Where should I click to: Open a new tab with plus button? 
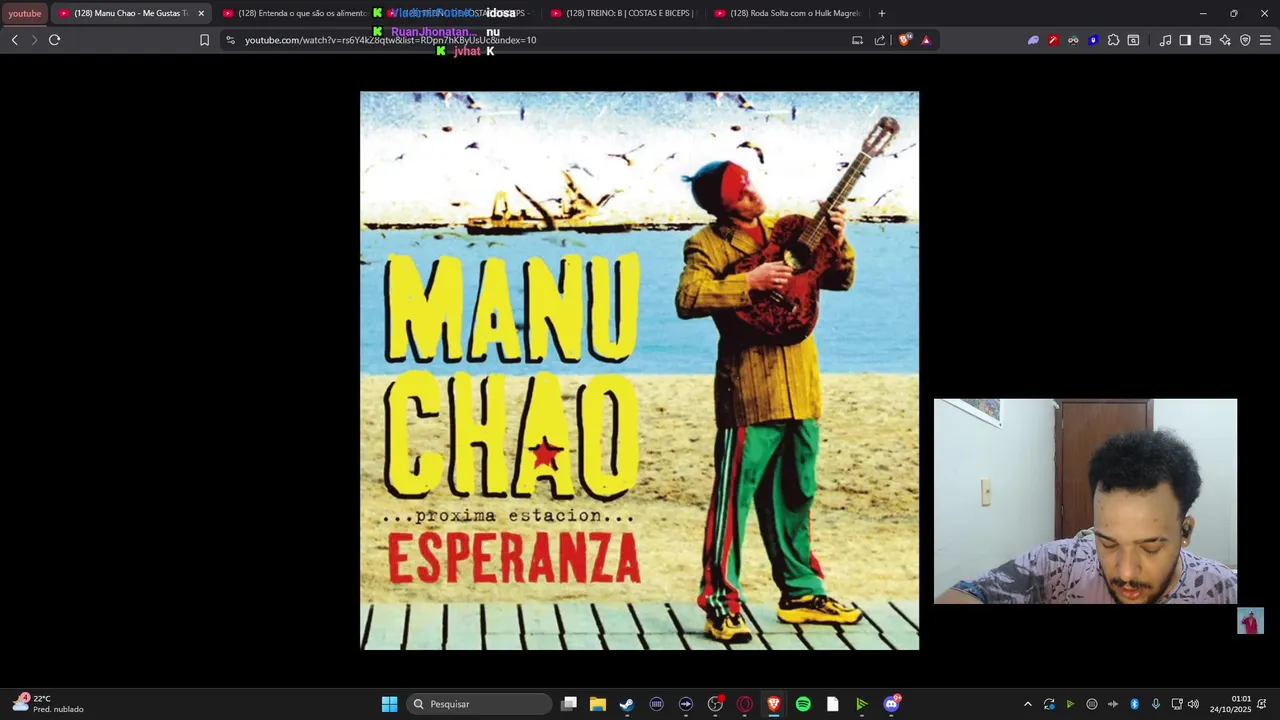tap(881, 13)
